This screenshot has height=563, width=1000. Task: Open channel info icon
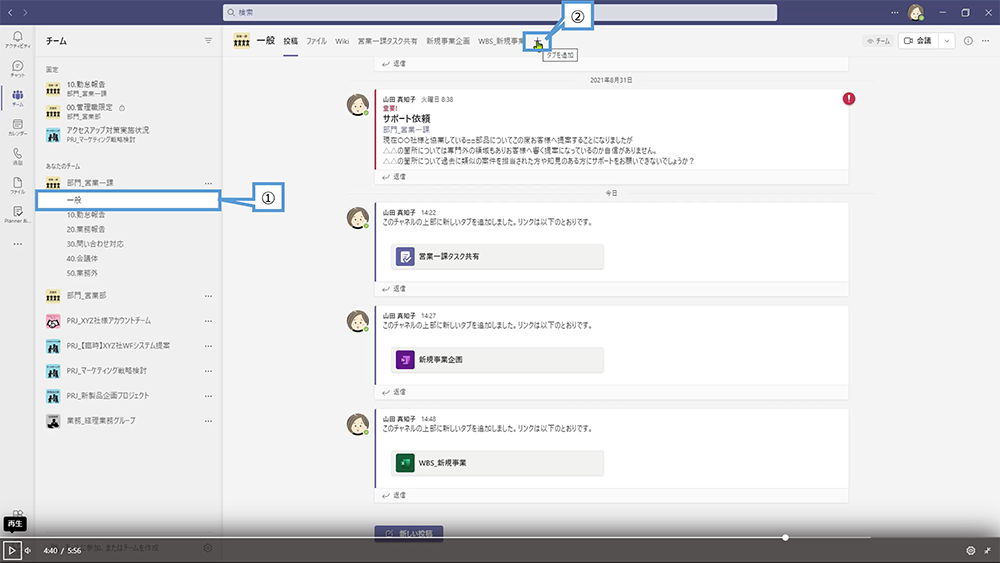[x=968, y=41]
